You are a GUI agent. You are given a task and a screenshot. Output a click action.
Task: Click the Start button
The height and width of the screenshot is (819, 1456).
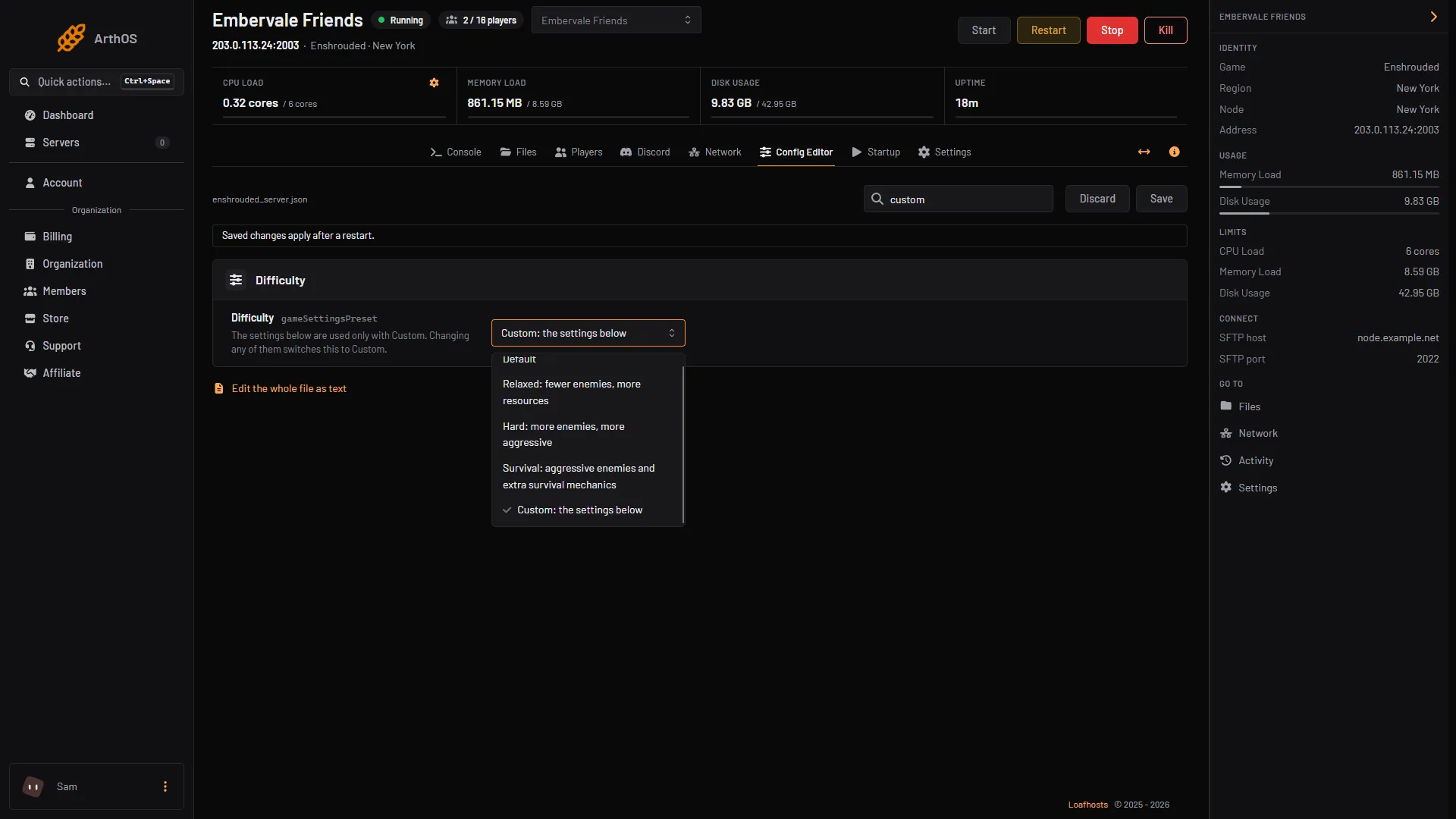pyautogui.click(x=984, y=30)
